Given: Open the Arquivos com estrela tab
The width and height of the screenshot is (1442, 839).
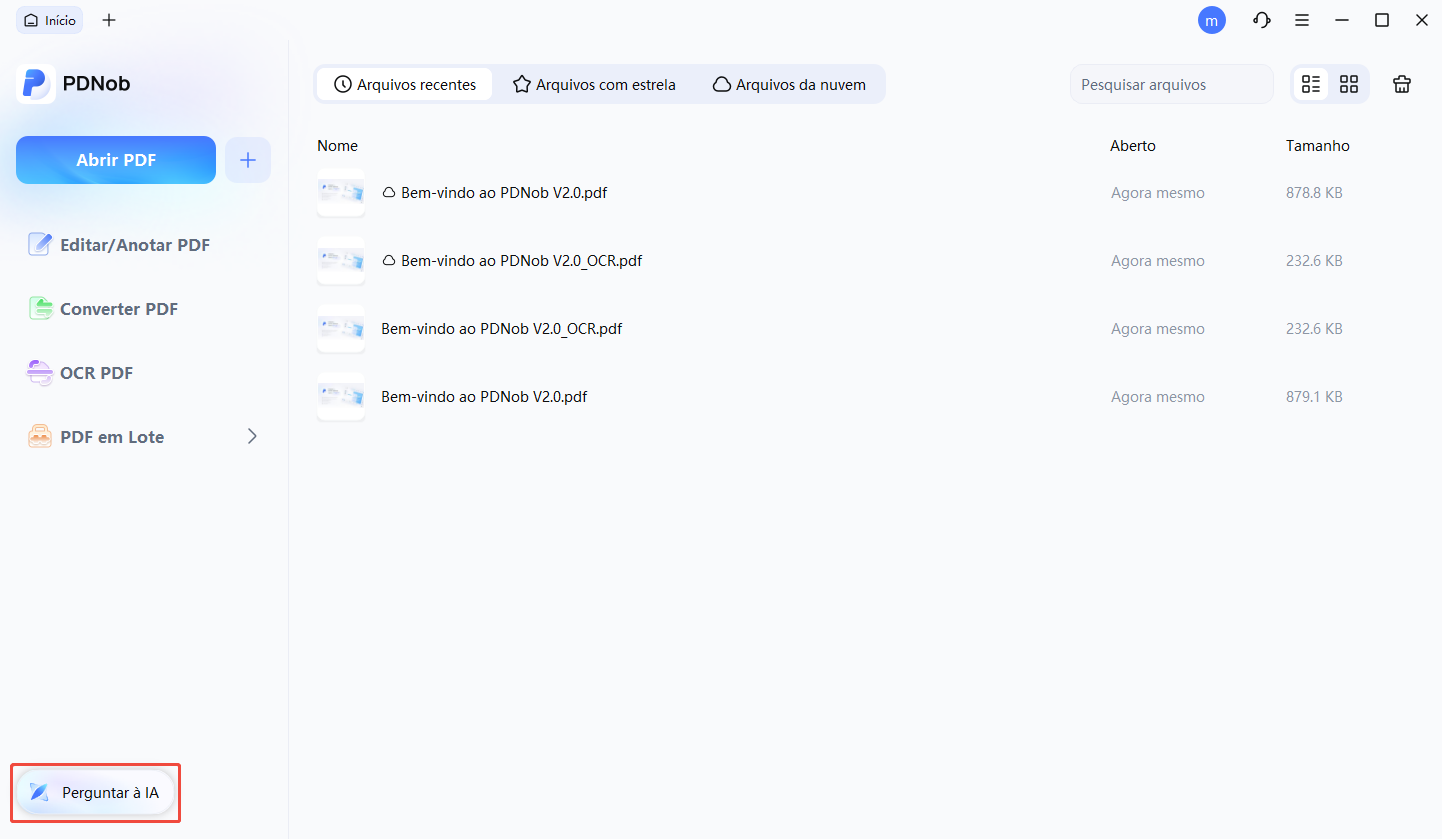Looking at the screenshot, I should (594, 85).
